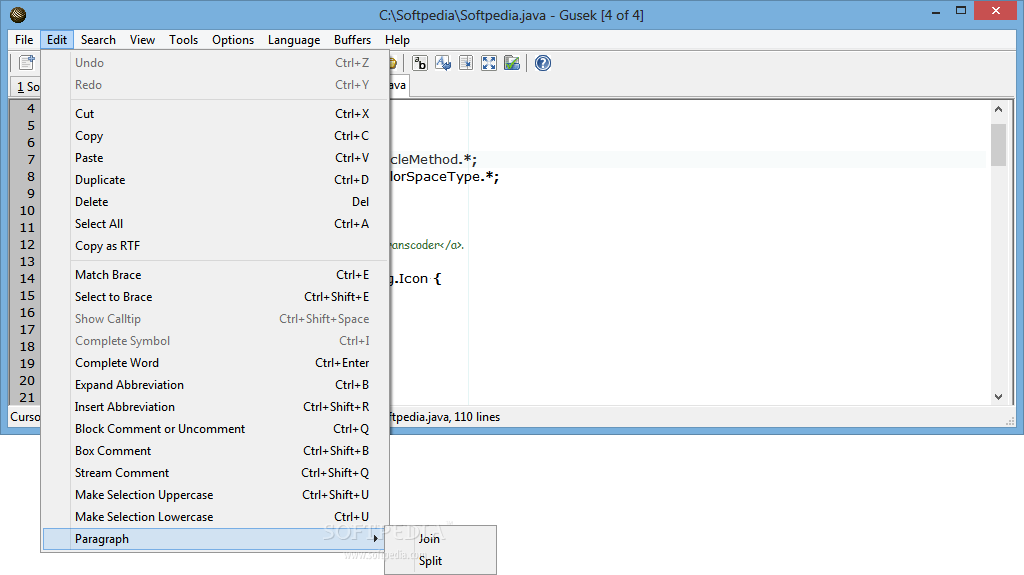This screenshot has width=1024, height=575.
Task: Expand the Paragraph submenu arrow
Action: 376,539
